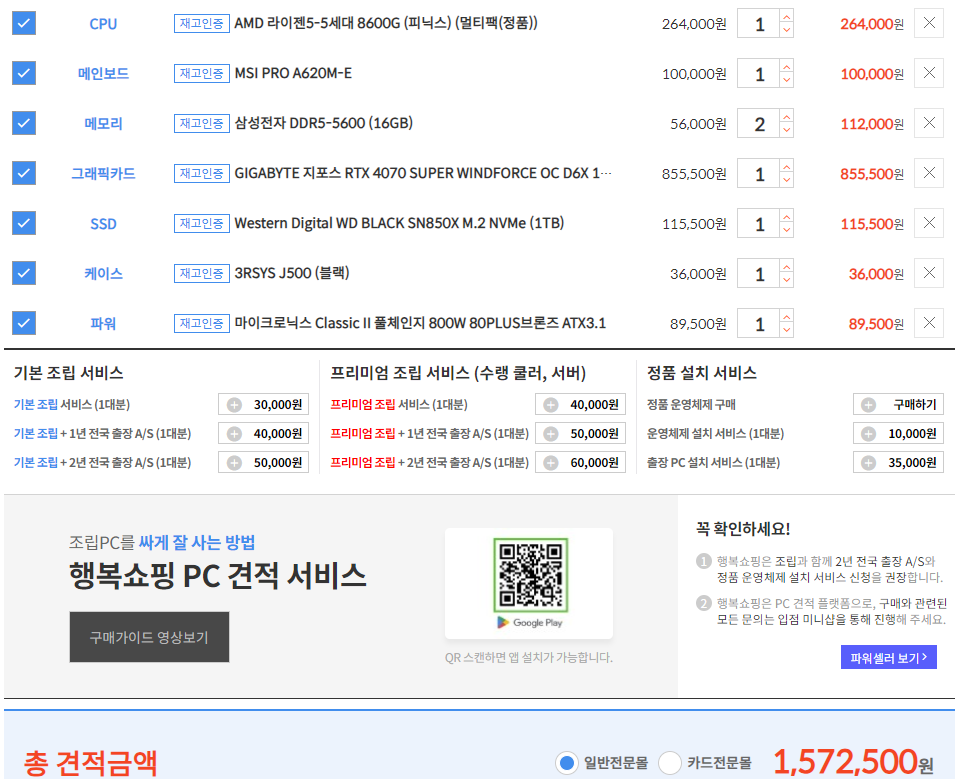Select the 일반전문몰 radio option
The width and height of the screenshot is (960, 779).
tap(567, 763)
